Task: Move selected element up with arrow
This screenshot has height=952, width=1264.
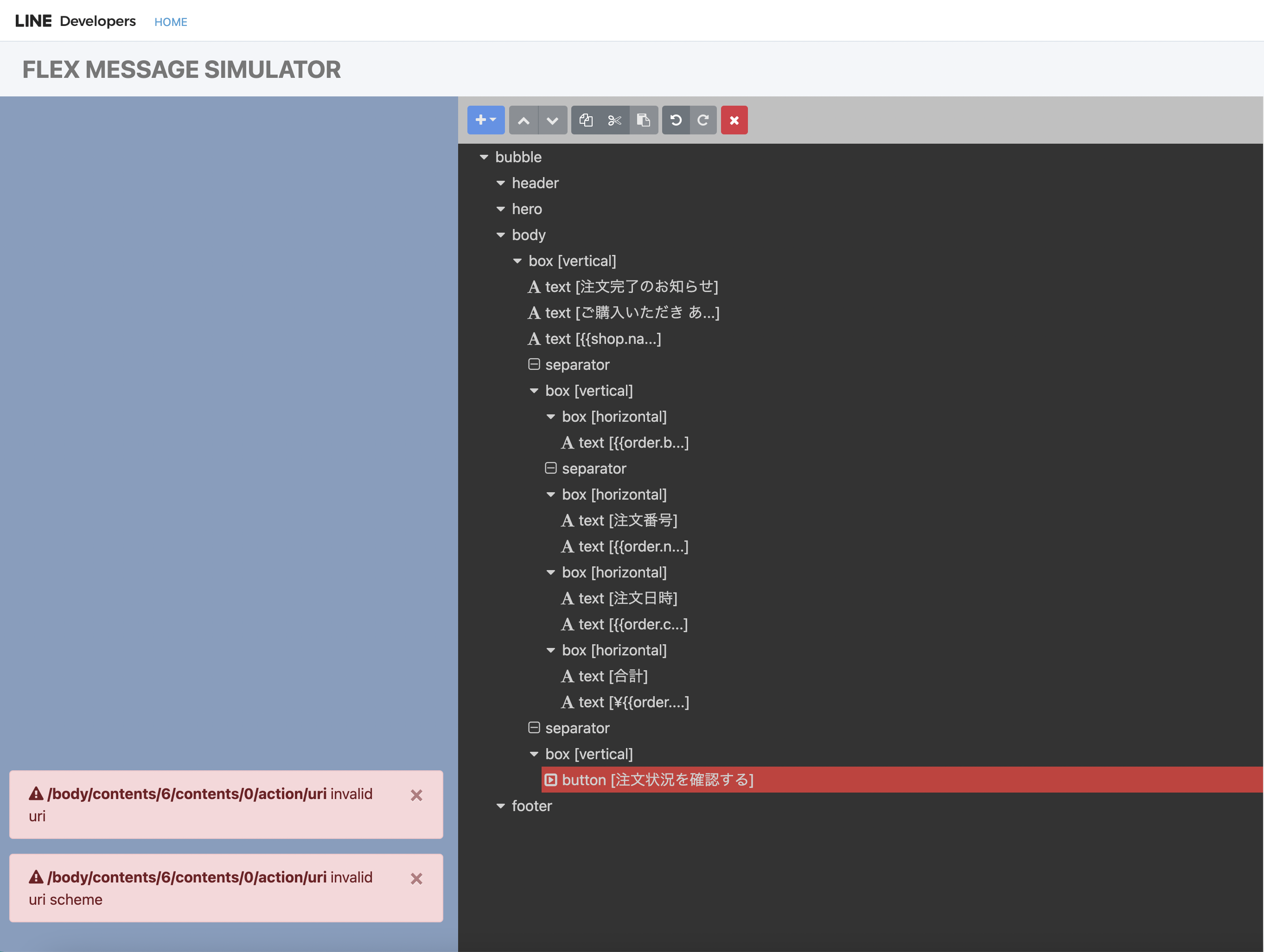Action: [x=523, y=121]
